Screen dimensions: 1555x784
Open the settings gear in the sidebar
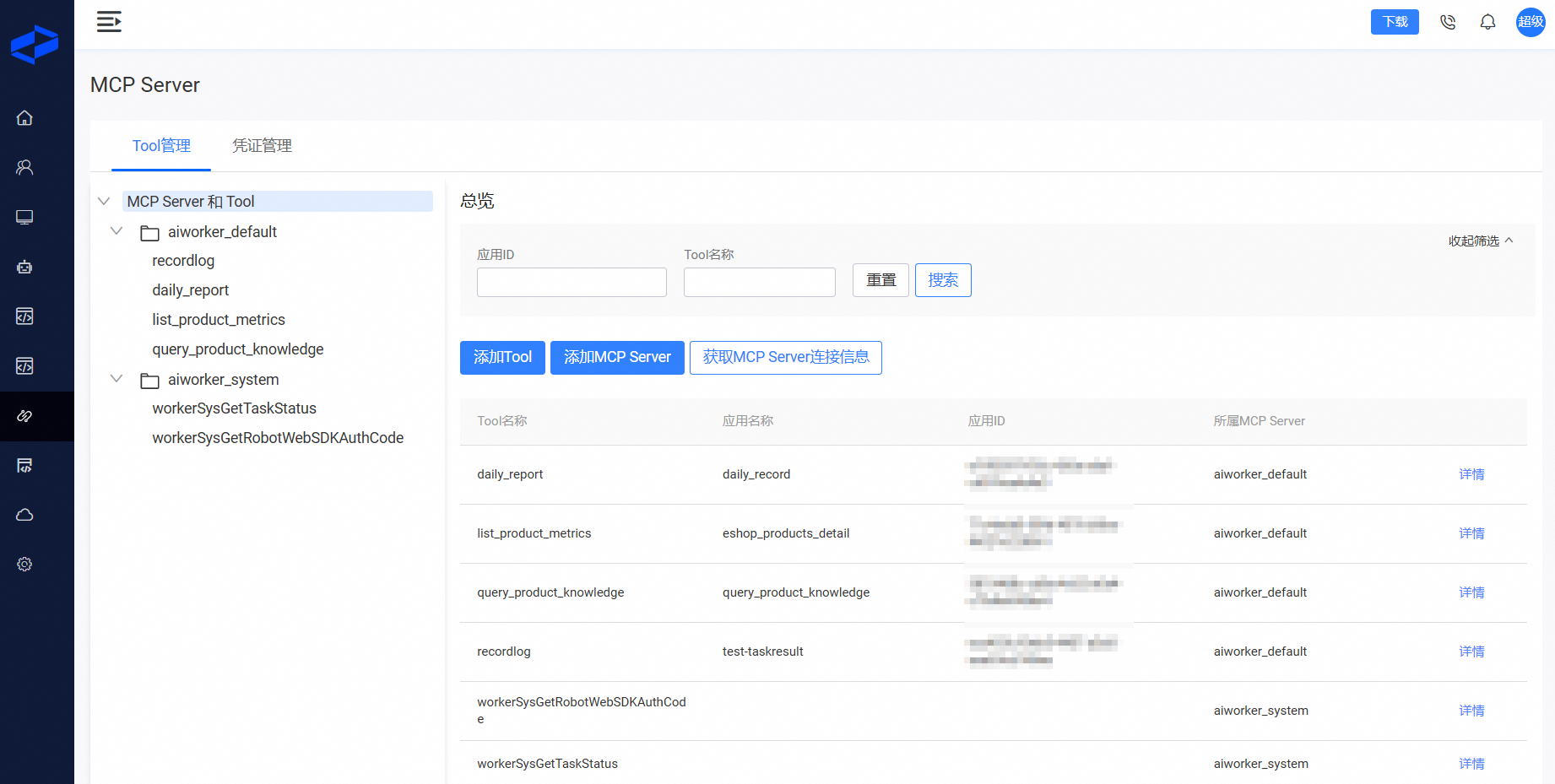point(24,565)
